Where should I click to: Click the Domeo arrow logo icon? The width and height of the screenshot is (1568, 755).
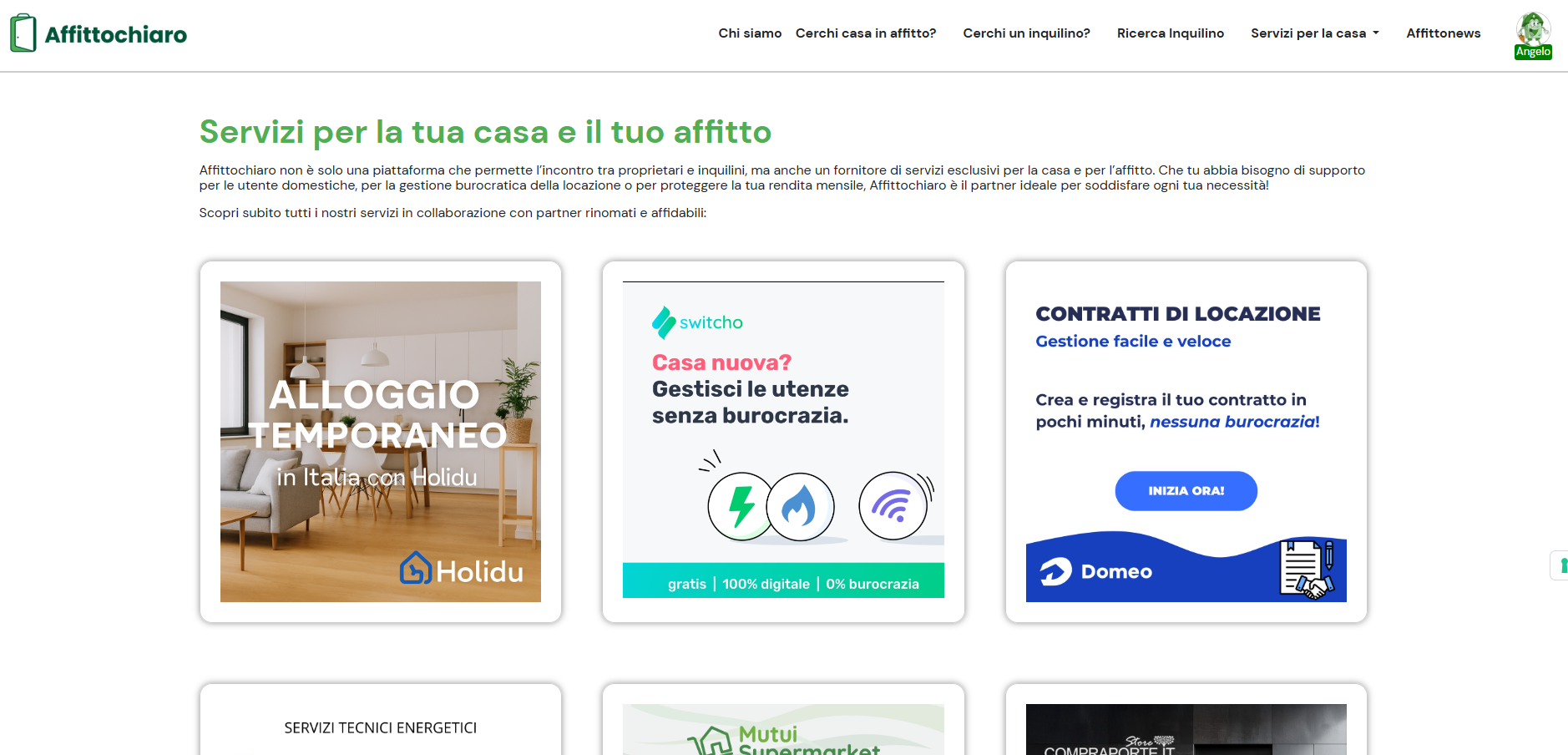(x=1055, y=571)
